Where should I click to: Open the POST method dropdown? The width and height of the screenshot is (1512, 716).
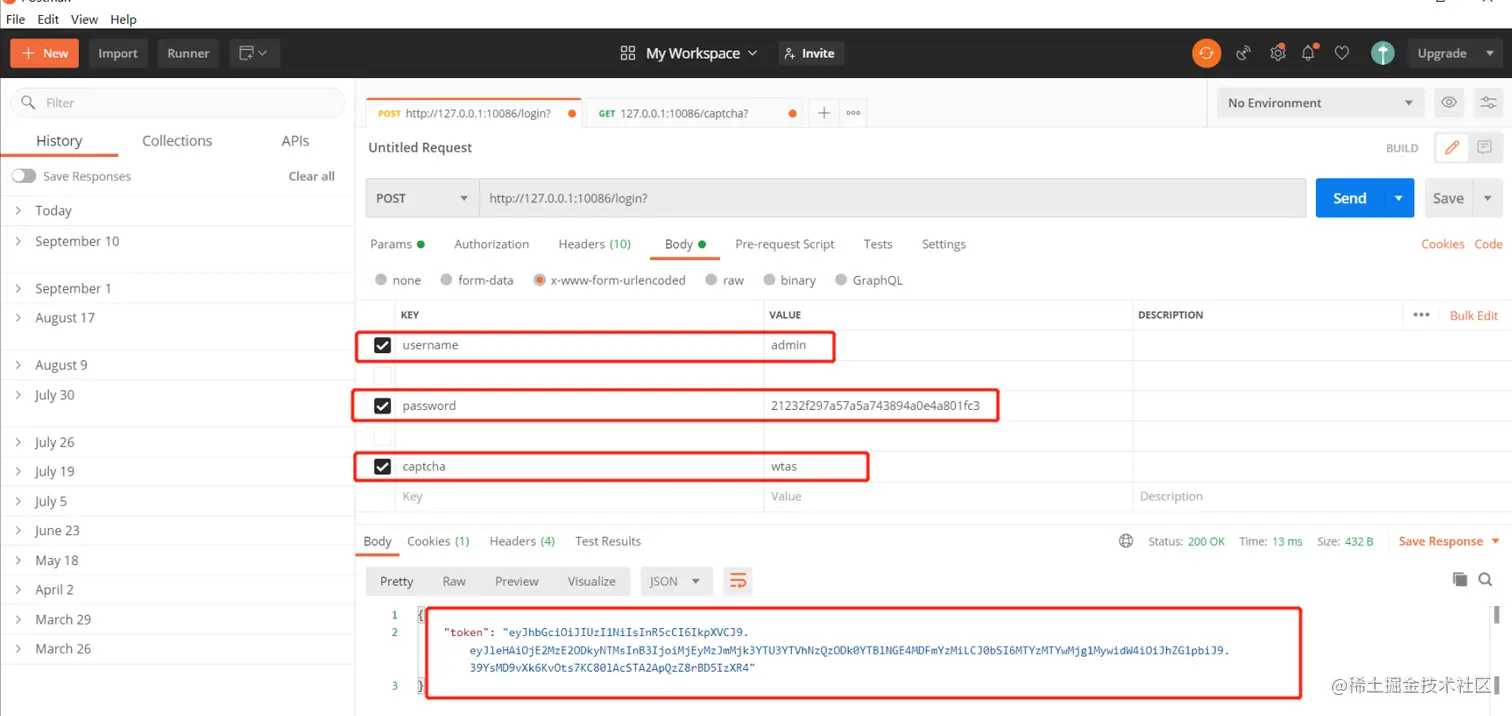422,198
